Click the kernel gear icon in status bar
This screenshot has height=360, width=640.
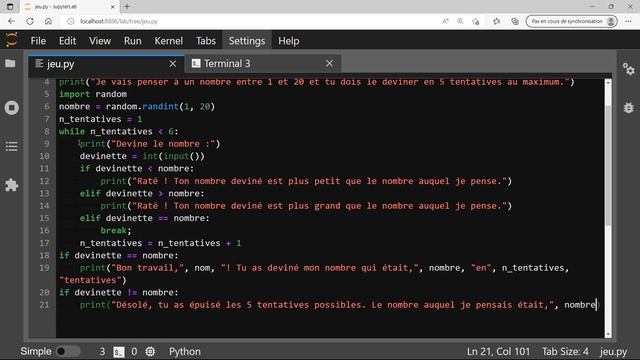(x=150, y=351)
